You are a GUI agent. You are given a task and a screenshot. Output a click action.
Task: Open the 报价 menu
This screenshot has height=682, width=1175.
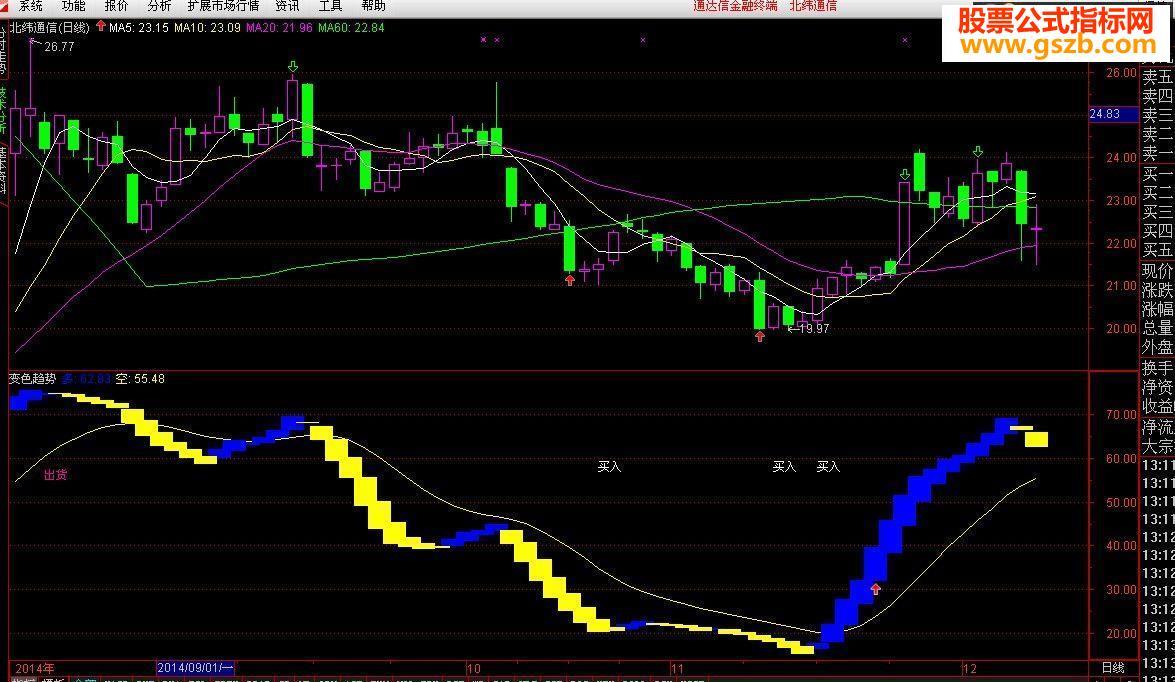[116, 6]
